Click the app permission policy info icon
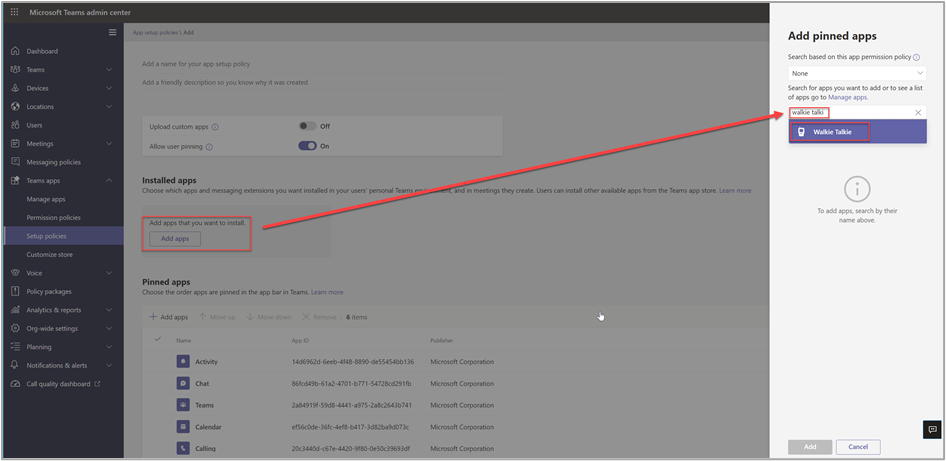The width and height of the screenshot is (946, 461). pyautogui.click(x=916, y=57)
